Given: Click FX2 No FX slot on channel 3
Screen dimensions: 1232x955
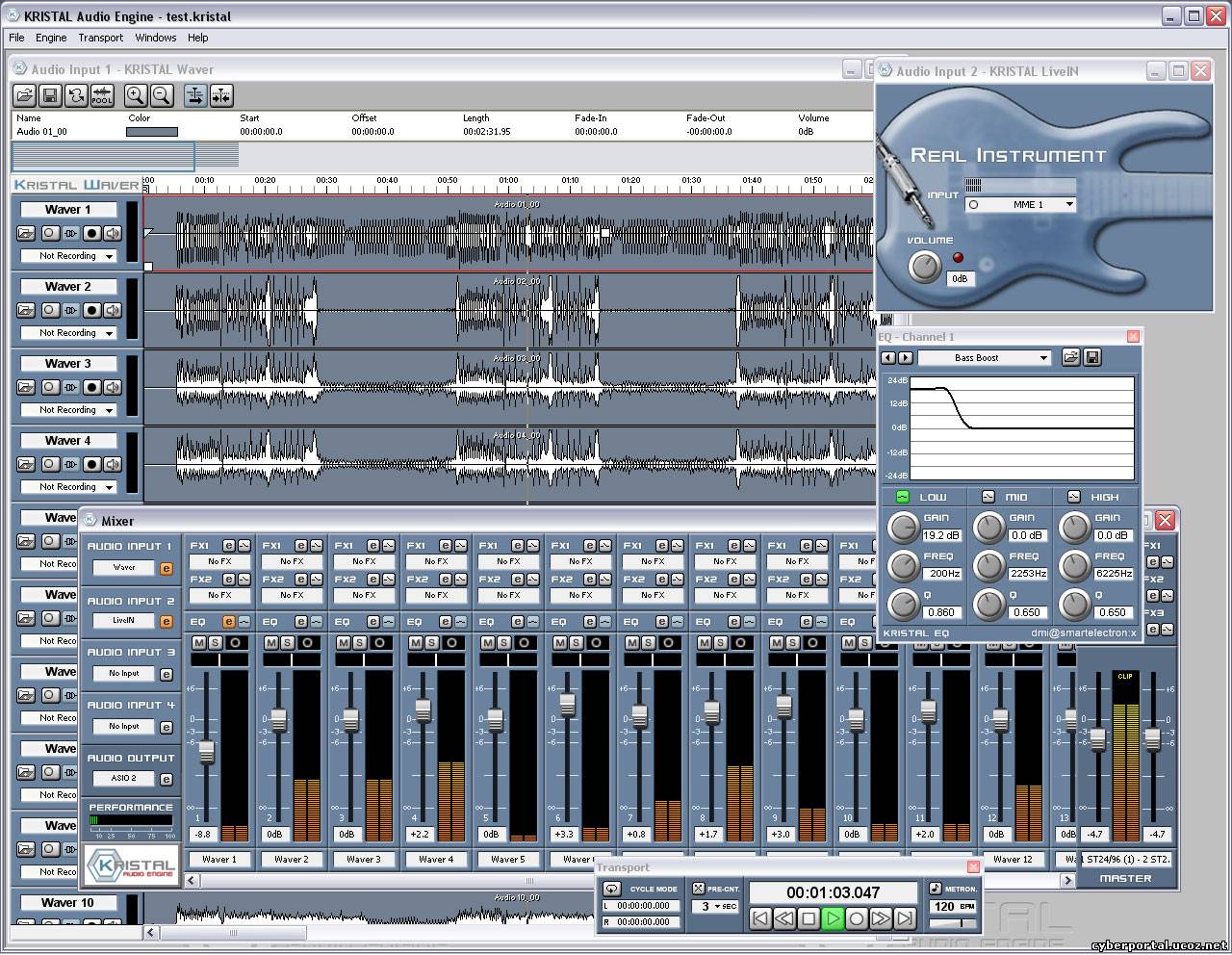Looking at the screenshot, I should 364,595.
